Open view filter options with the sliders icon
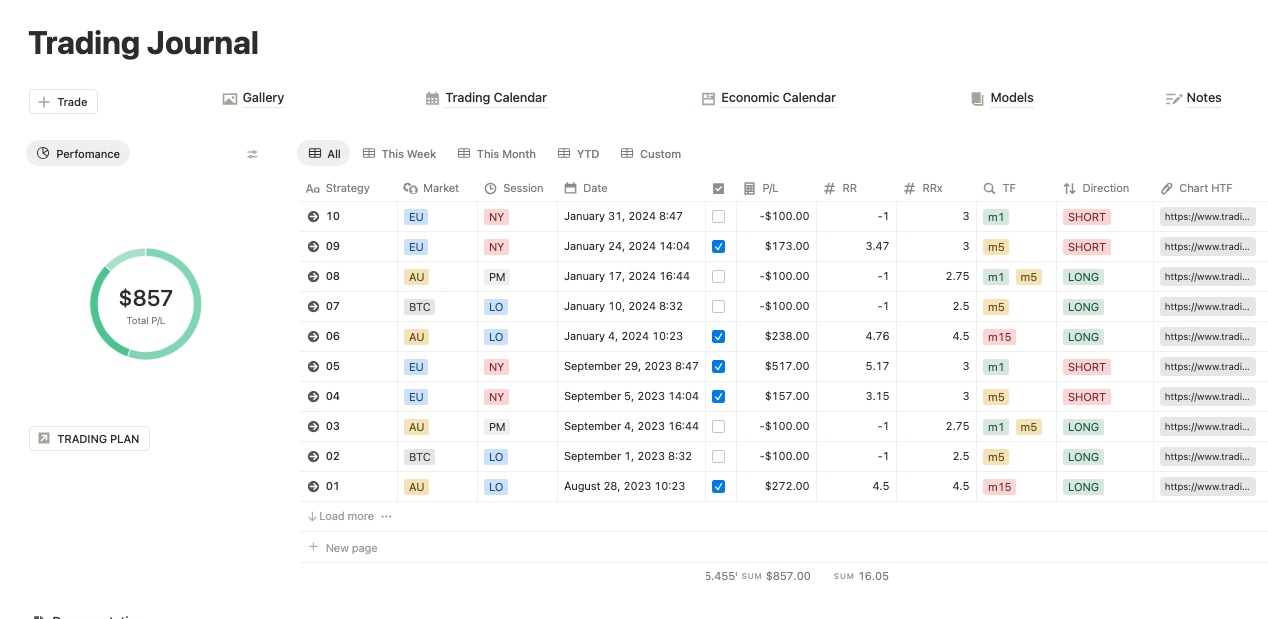1268x619 pixels. coord(252,154)
